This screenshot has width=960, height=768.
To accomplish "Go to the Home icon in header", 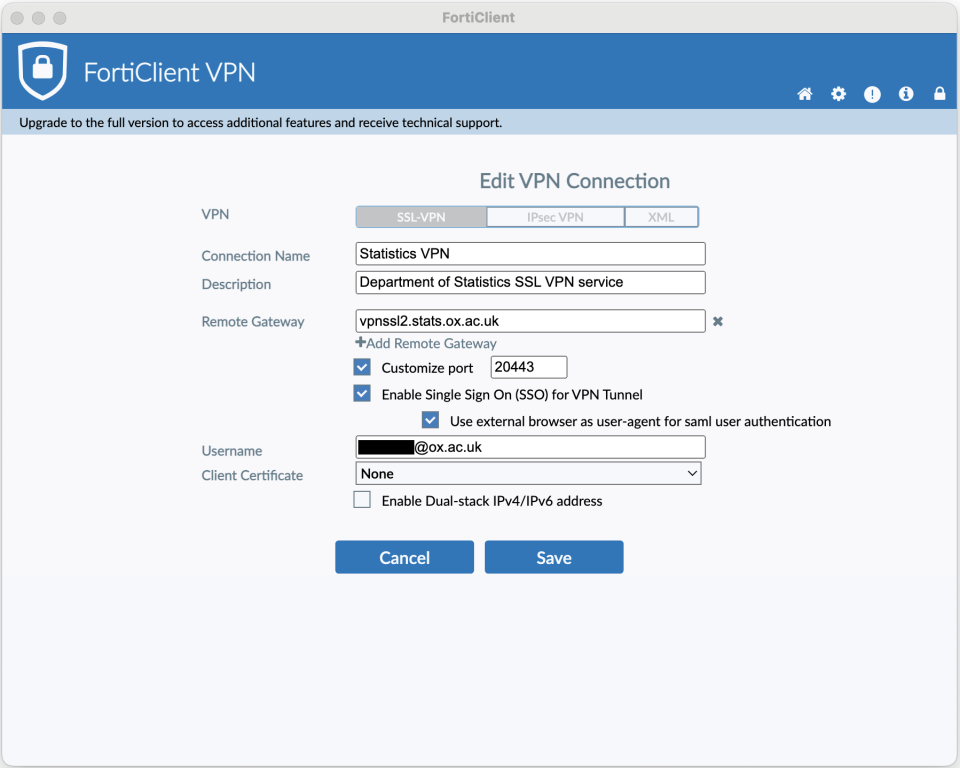I will click(805, 94).
